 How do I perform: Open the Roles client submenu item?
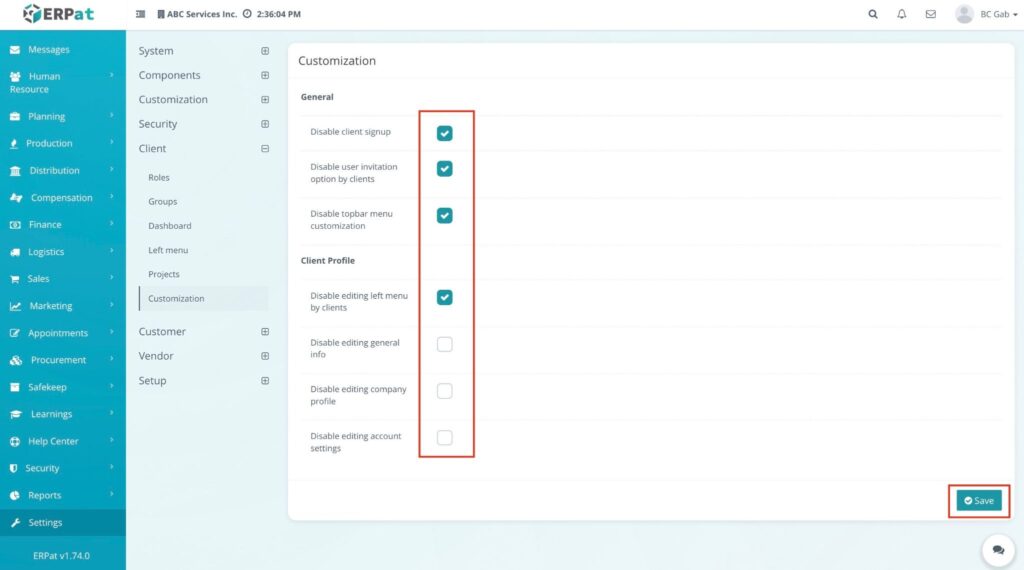(159, 177)
